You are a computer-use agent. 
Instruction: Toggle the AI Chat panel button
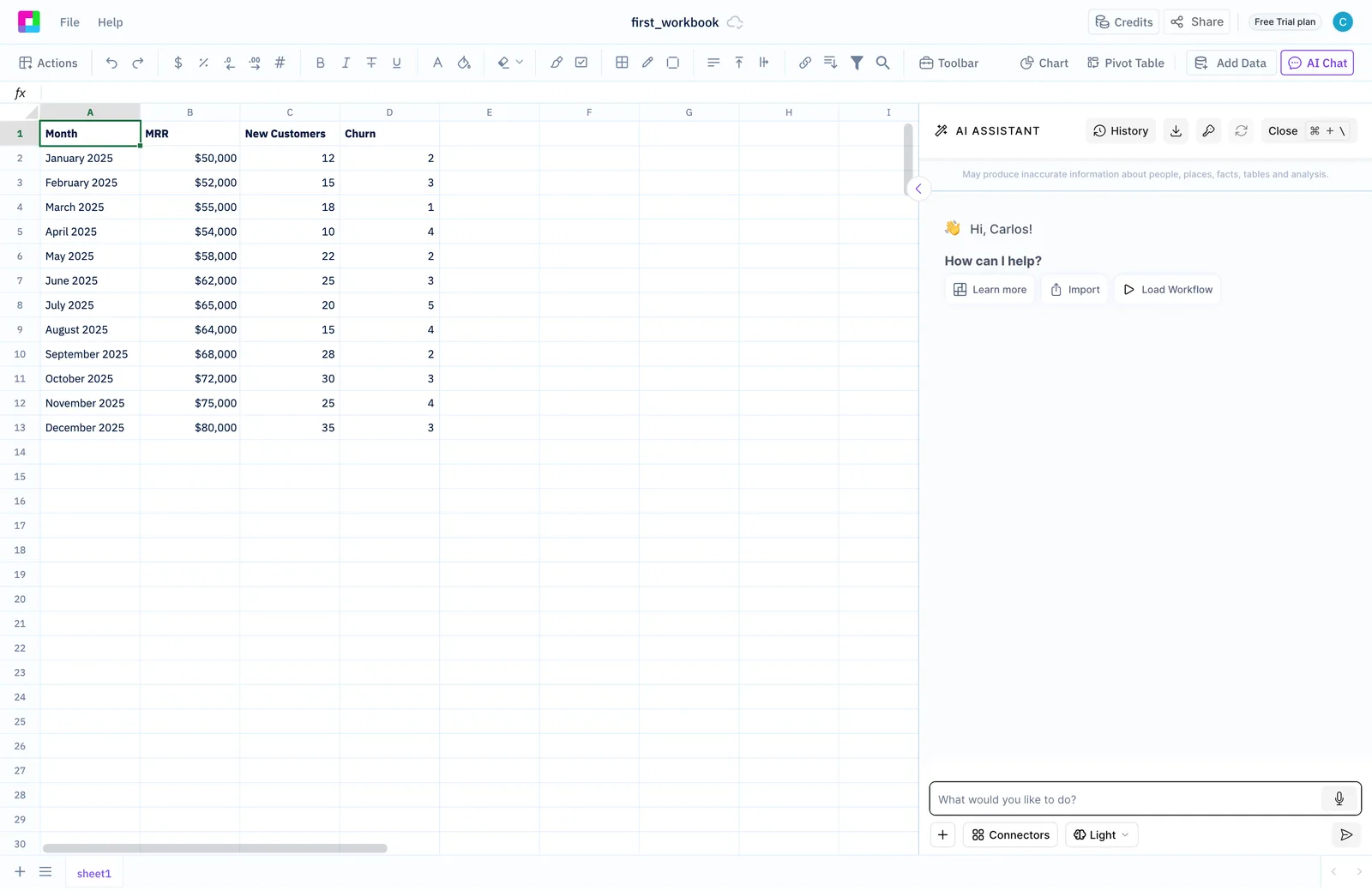click(x=1317, y=63)
